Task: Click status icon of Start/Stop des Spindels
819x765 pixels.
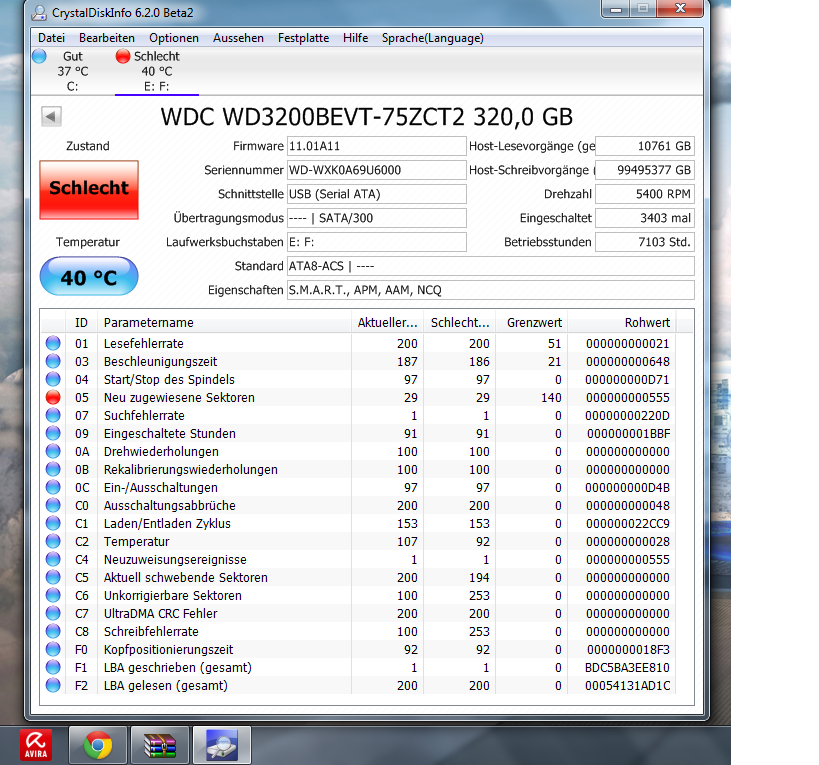Action: click(x=53, y=379)
